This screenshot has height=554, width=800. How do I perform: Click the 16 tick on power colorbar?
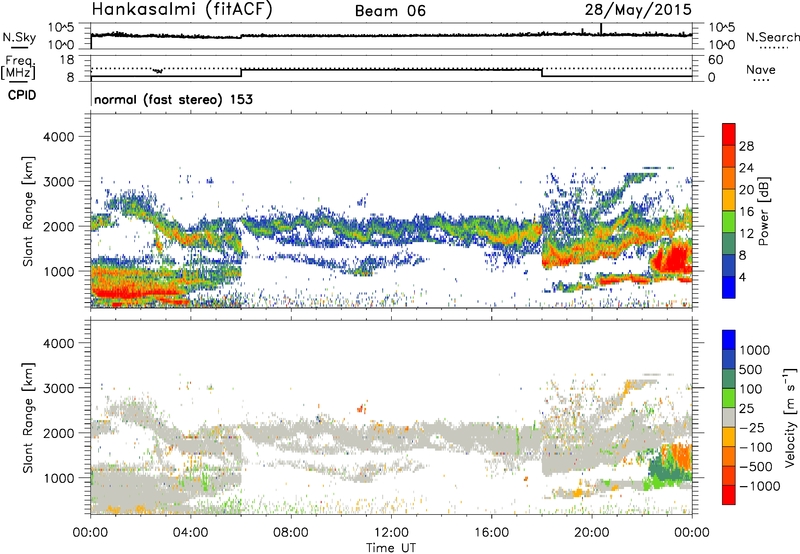[746, 211]
